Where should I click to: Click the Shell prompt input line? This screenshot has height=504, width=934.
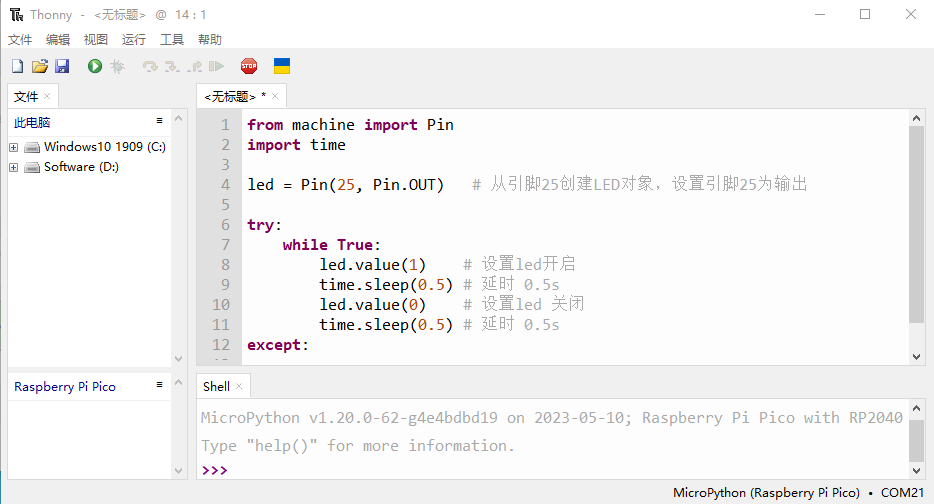tap(552, 470)
